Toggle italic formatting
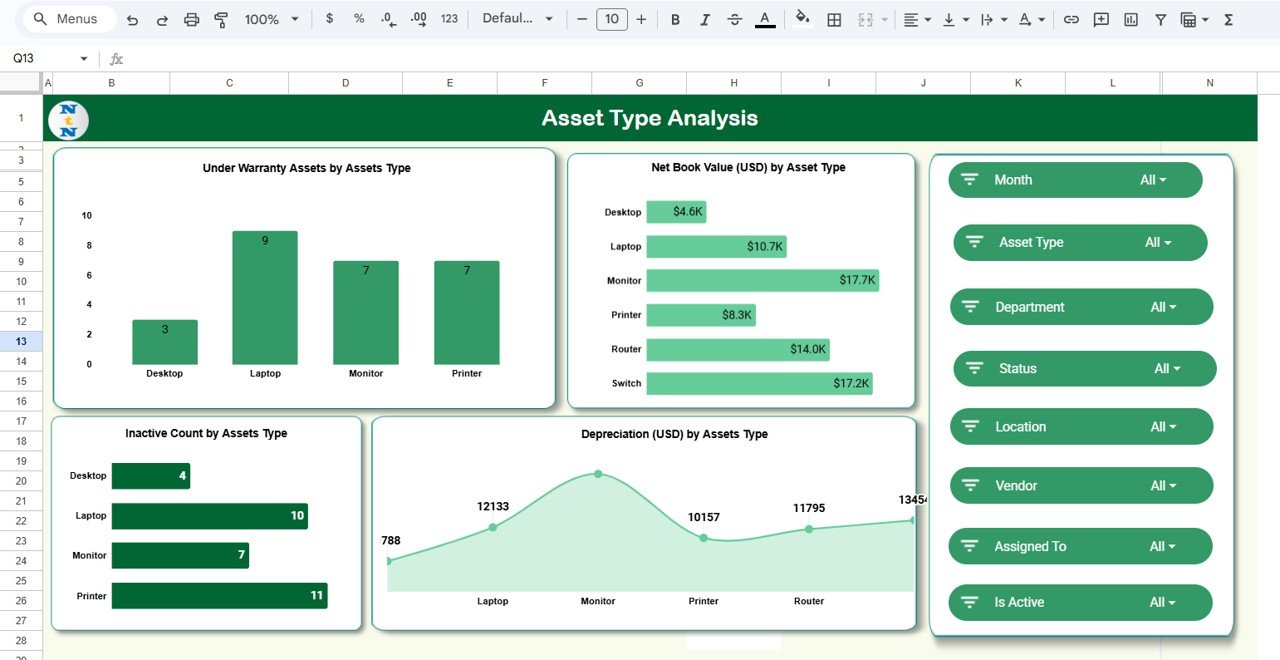The height and width of the screenshot is (660, 1280). 705,19
